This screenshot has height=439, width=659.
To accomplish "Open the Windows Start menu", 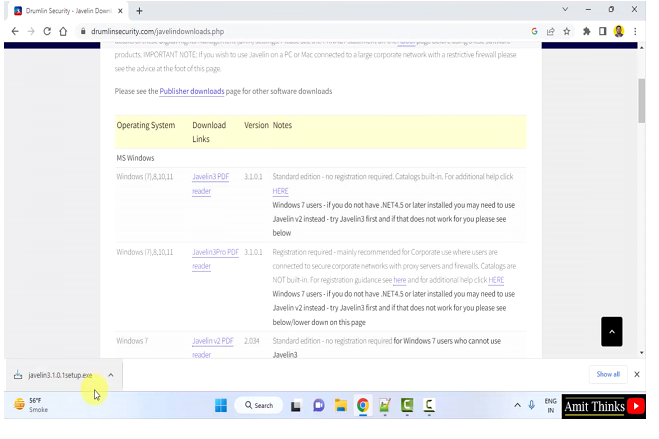I will 221,405.
